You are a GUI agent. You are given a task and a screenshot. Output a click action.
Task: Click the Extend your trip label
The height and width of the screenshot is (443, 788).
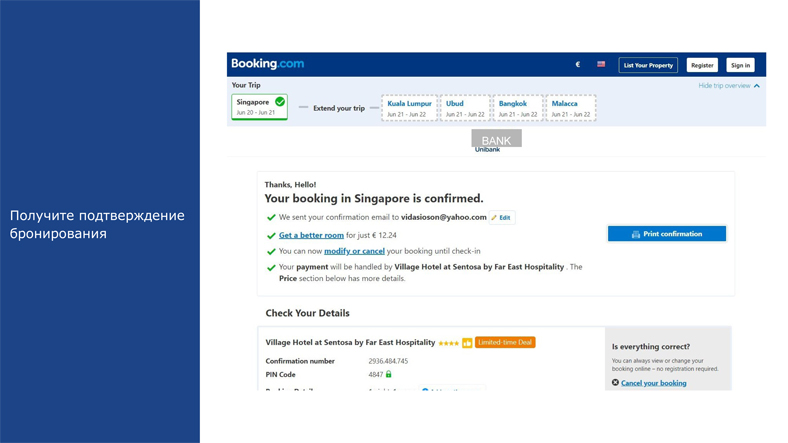click(x=339, y=108)
